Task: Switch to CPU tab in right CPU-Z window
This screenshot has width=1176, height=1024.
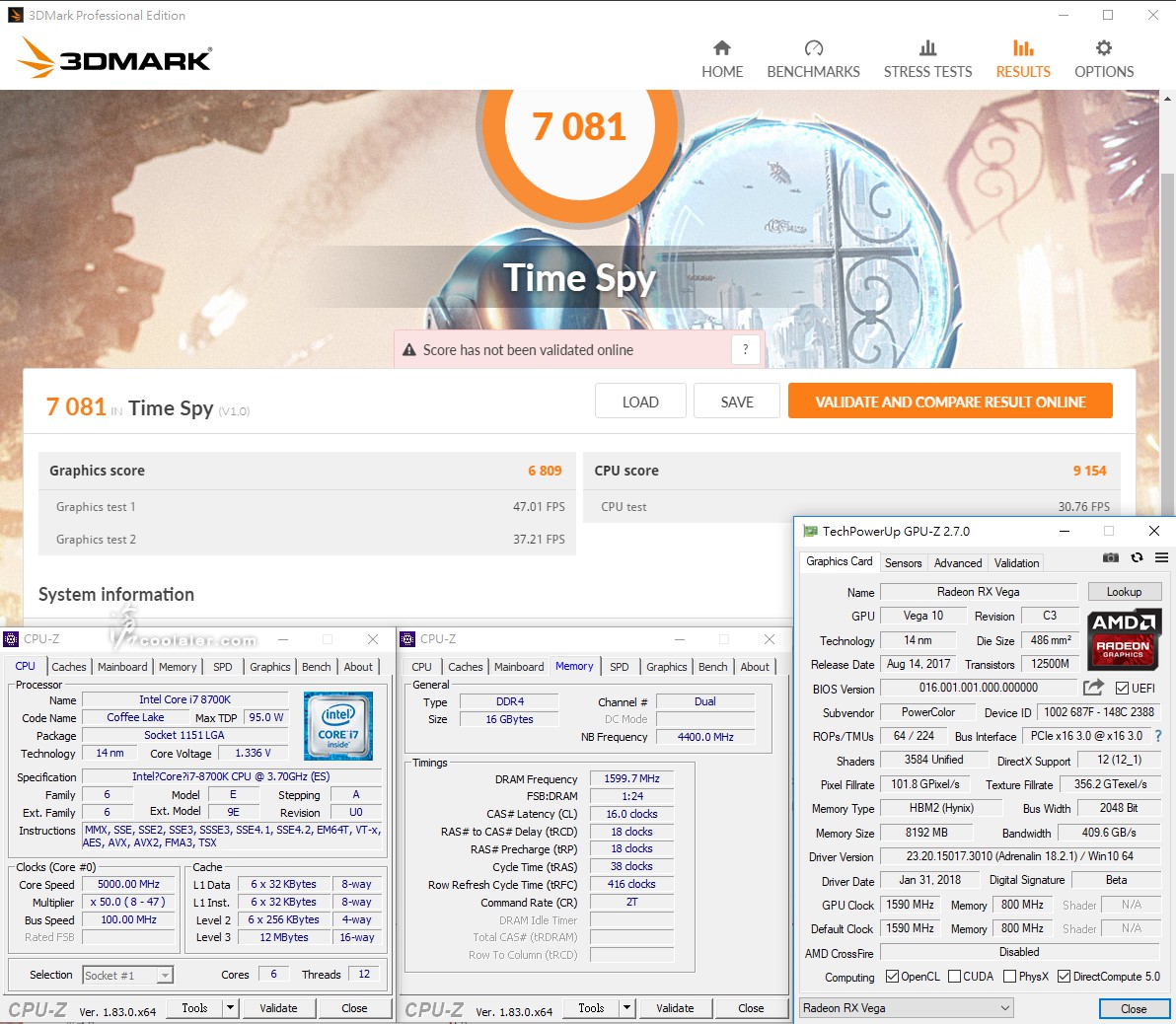Action: click(x=421, y=667)
